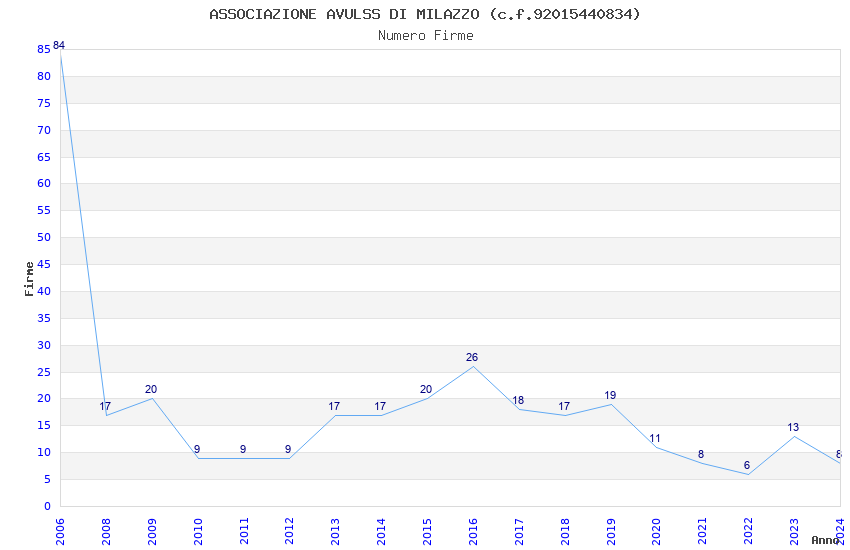
Task: Click the y-axis tick value 65
Action: click(x=44, y=157)
